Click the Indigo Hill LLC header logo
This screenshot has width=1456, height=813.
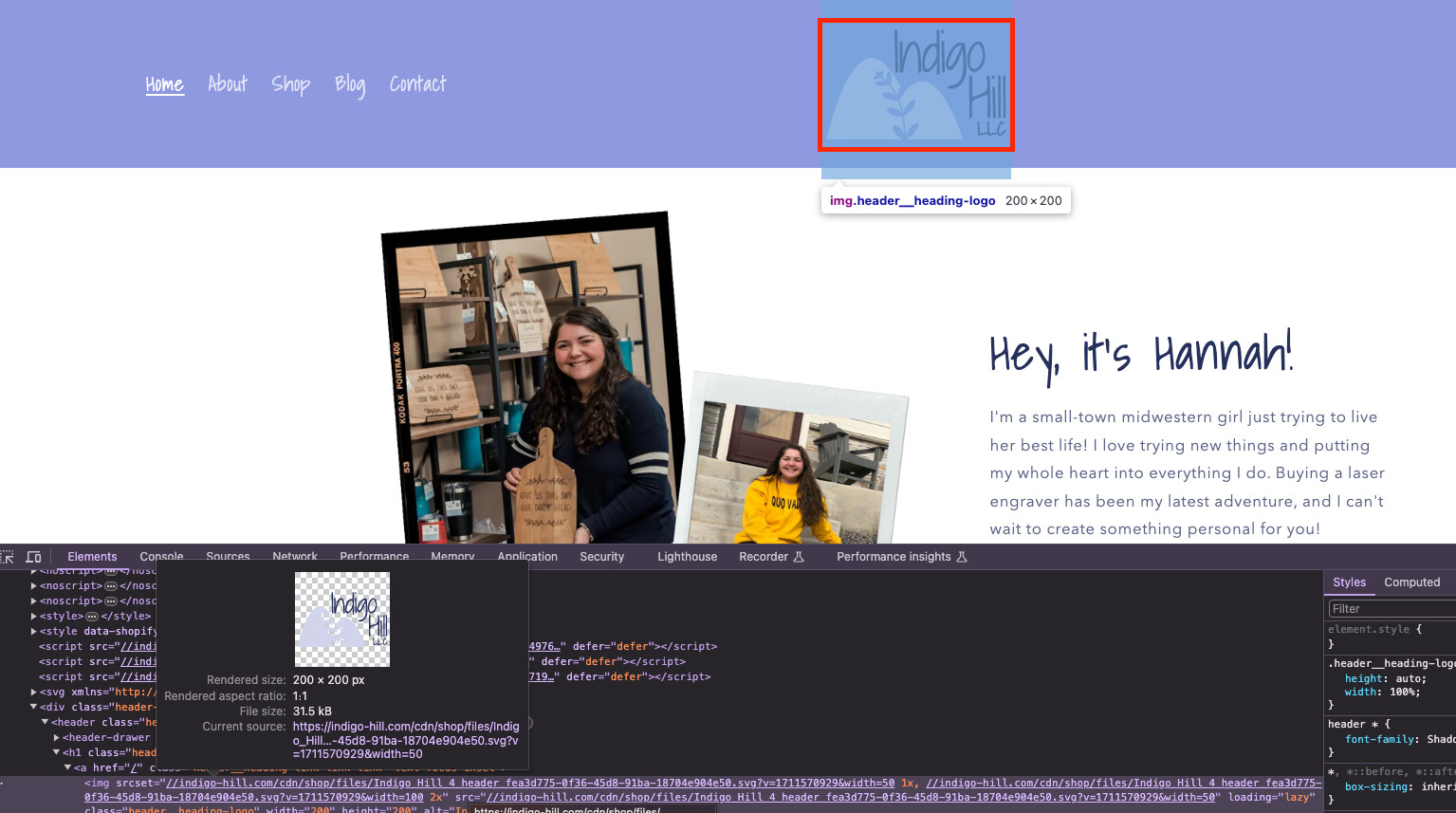pos(916,84)
